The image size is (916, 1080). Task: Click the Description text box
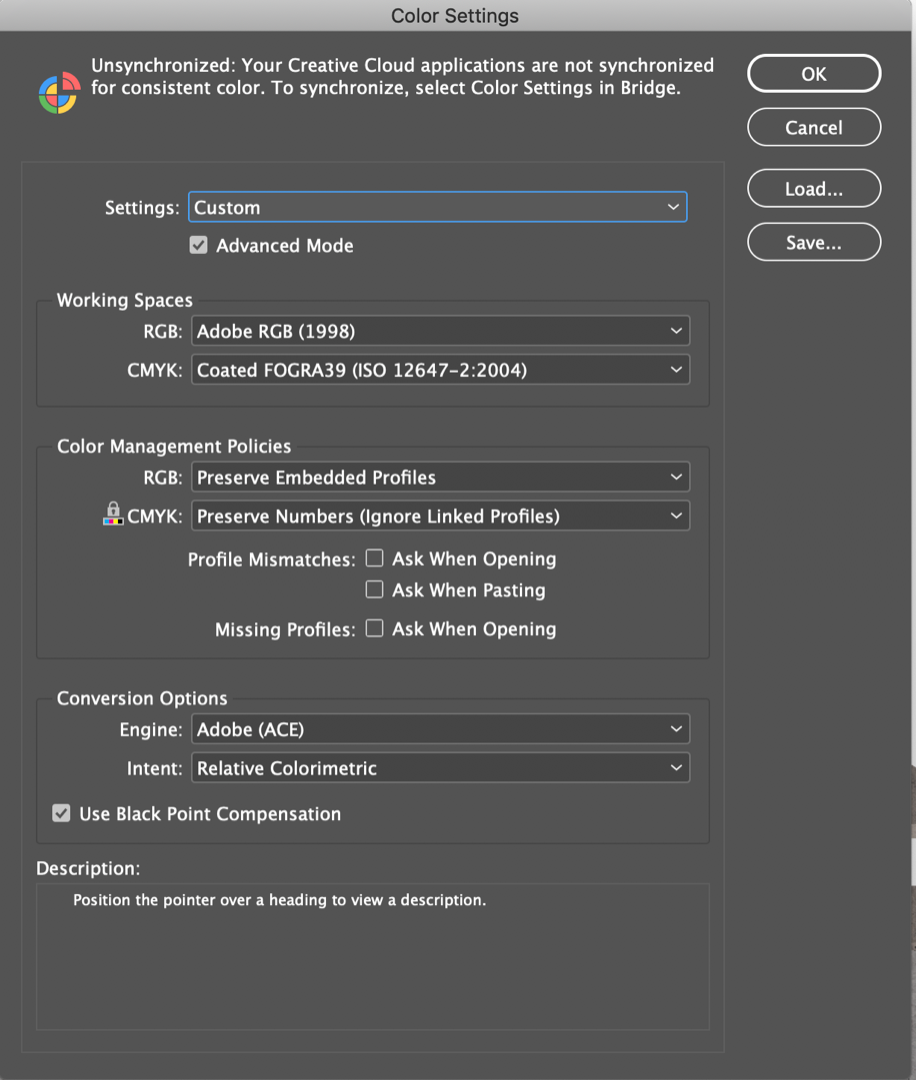(373, 957)
